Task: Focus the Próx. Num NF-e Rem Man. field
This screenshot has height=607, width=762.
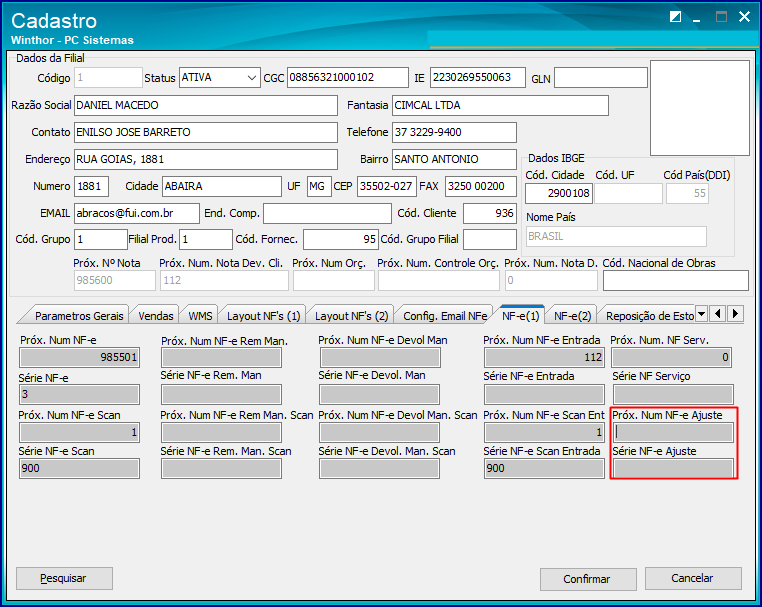Action: (x=221, y=358)
